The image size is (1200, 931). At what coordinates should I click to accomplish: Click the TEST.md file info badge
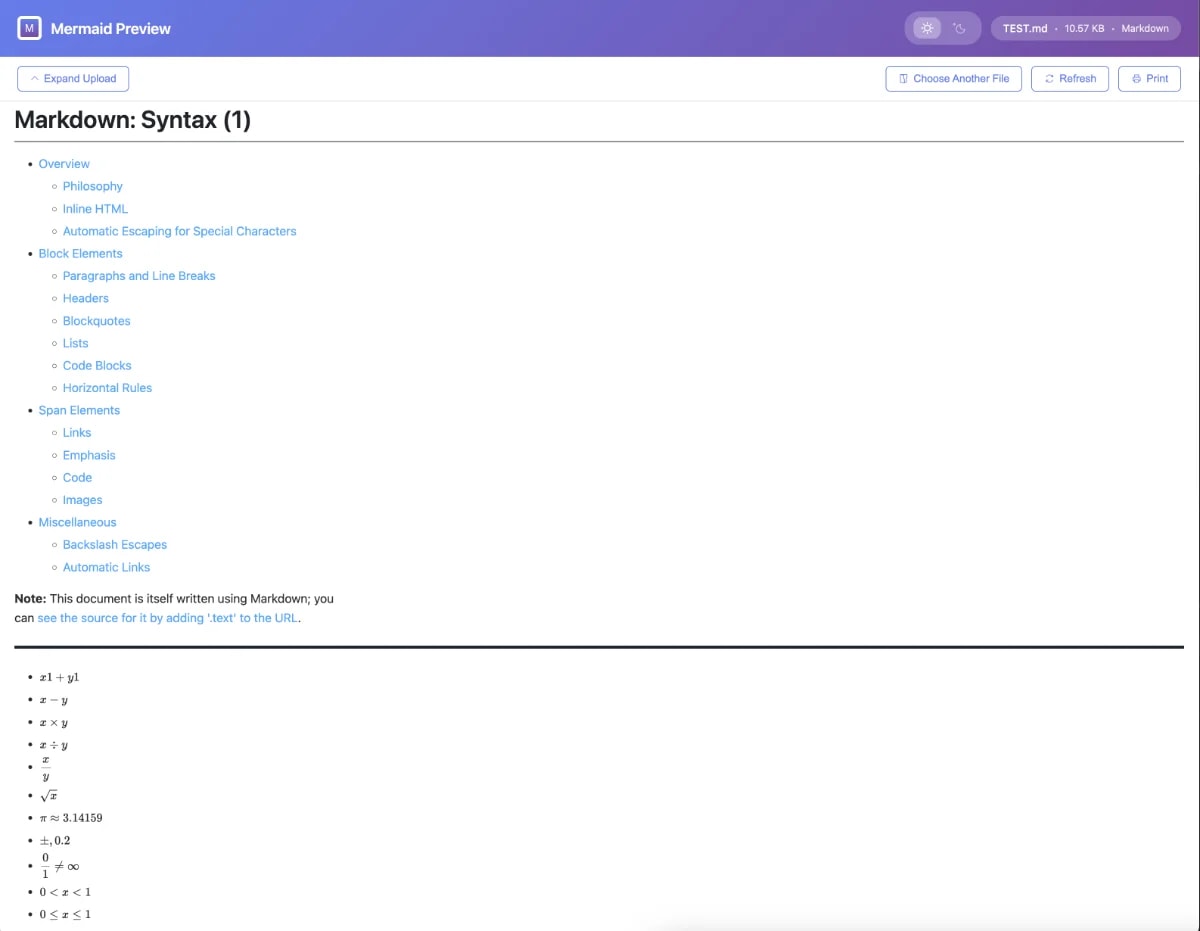1085,28
